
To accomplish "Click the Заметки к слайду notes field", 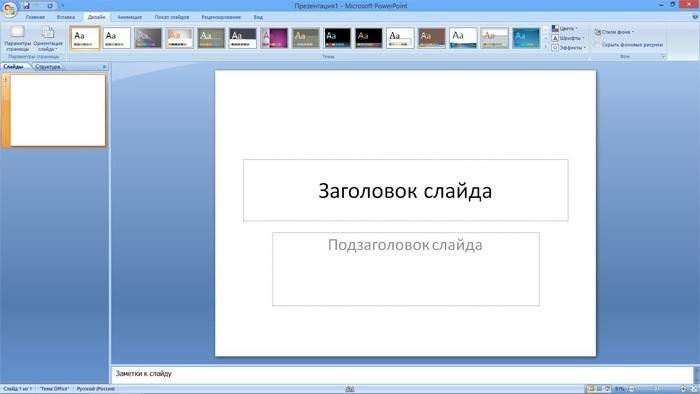I will pos(402,374).
